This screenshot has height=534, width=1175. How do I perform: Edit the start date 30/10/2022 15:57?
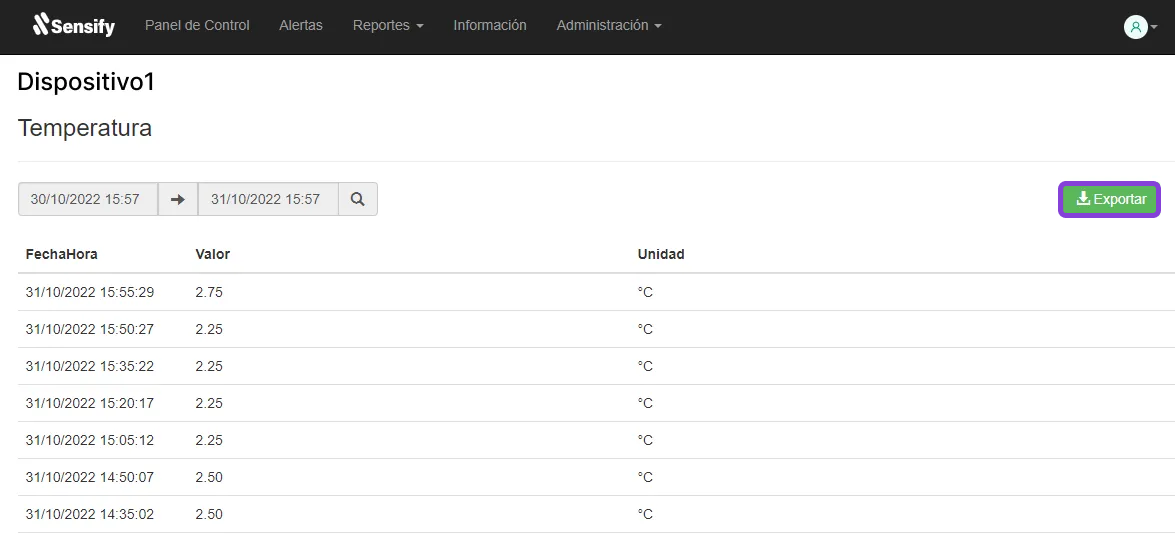click(x=88, y=199)
